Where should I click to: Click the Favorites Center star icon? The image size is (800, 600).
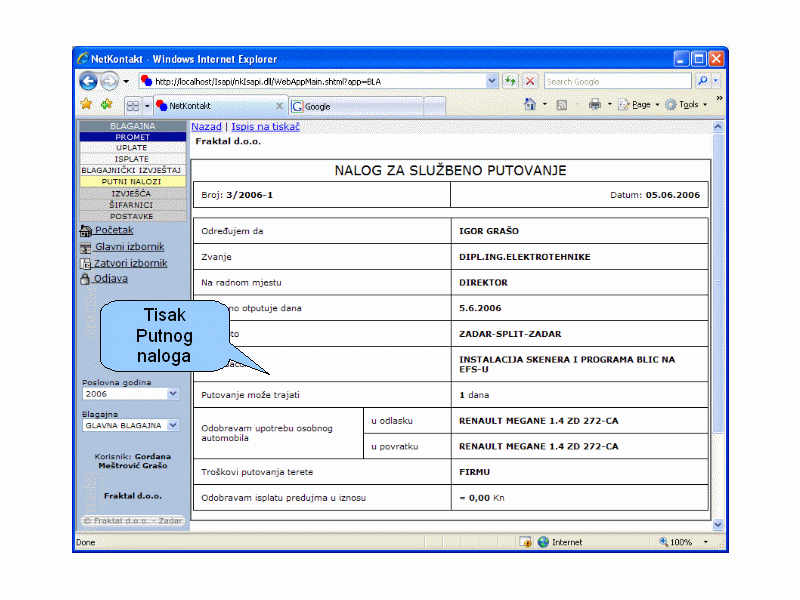tap(86, 105)
